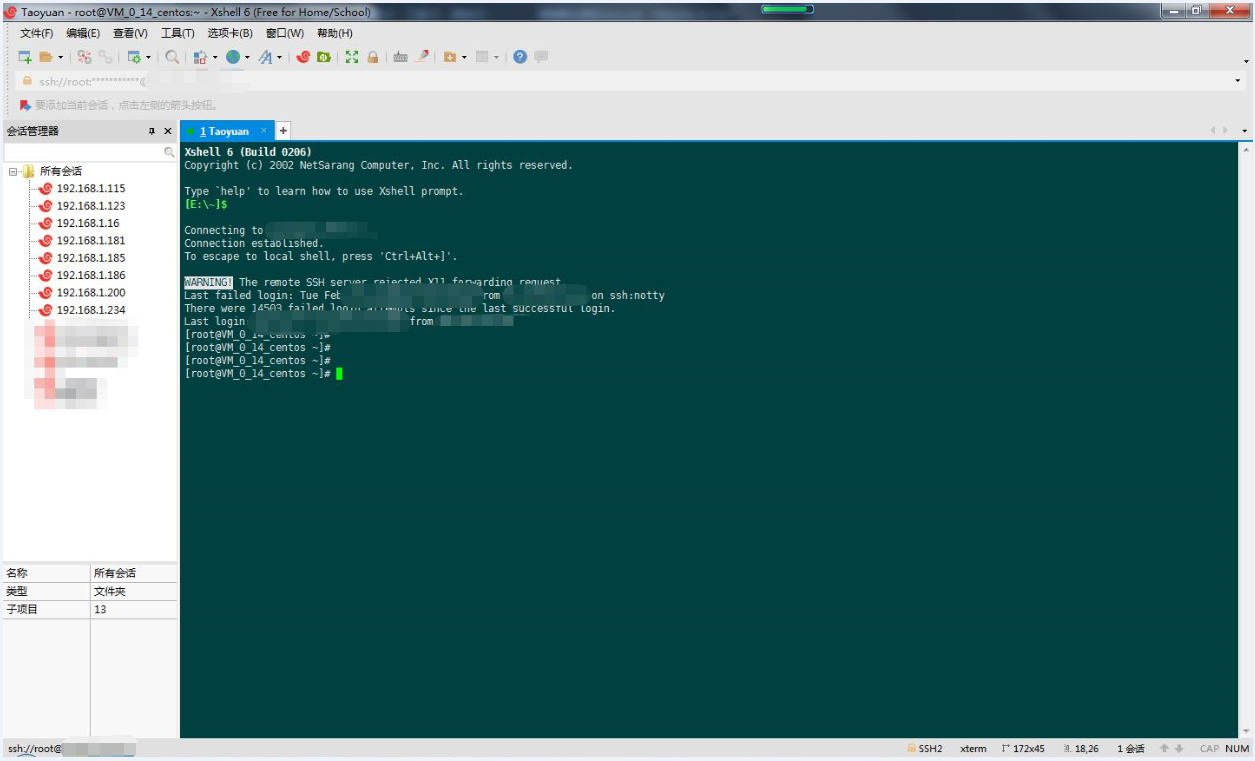Open dropdown beside globe encoding icon
Viewport: 1255px width, 761px height.
coord(247,58)
